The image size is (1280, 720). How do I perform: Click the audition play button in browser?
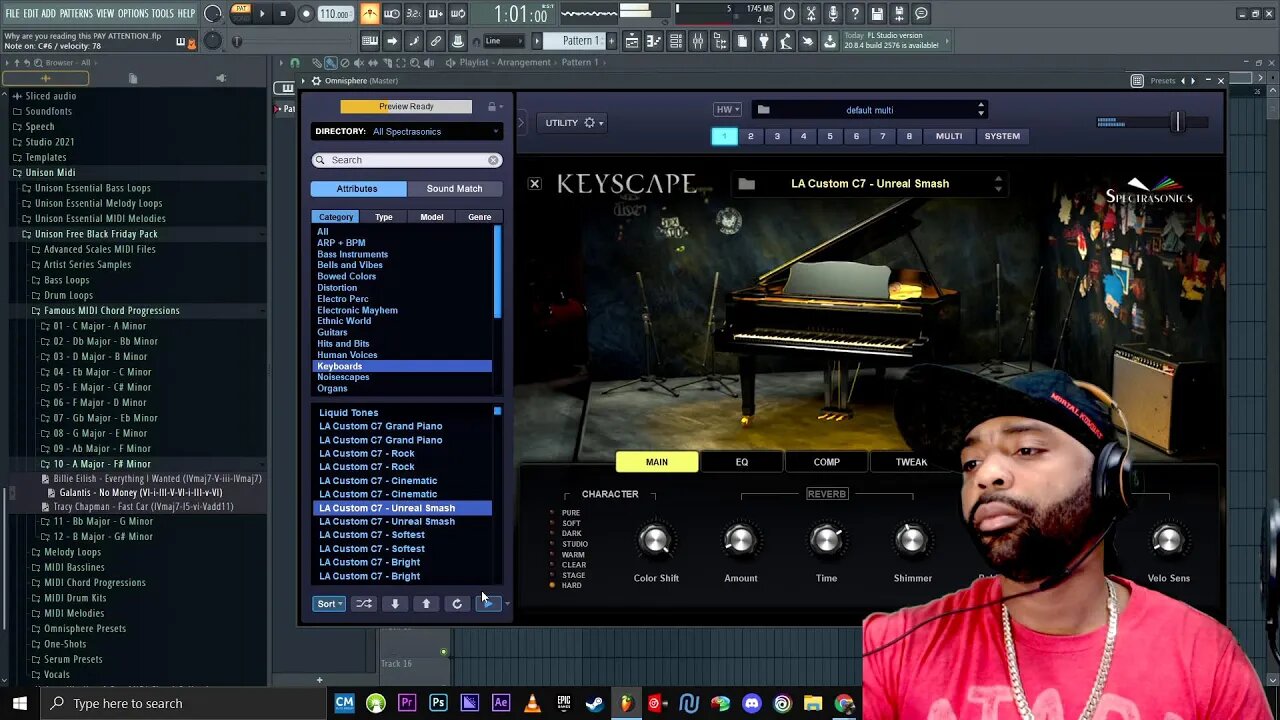point(487,604)
